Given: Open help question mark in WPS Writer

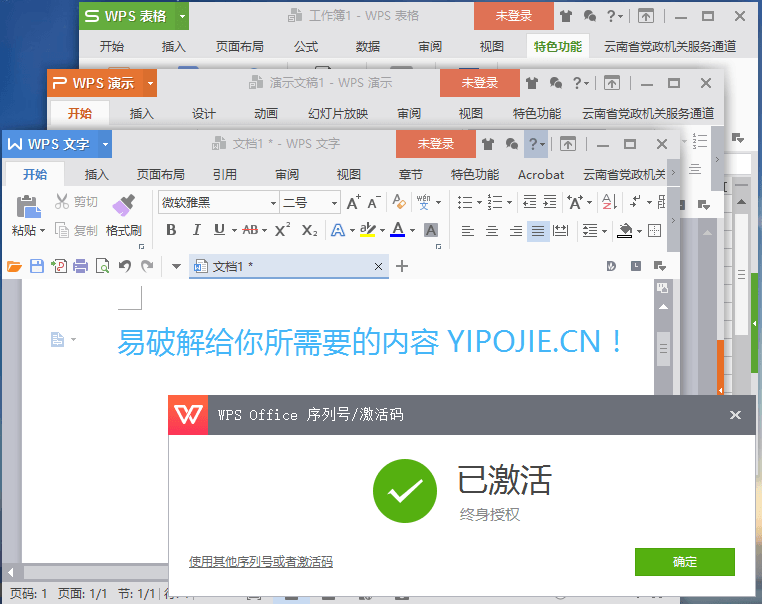Looking at the screenshot, I should point(536,144).
